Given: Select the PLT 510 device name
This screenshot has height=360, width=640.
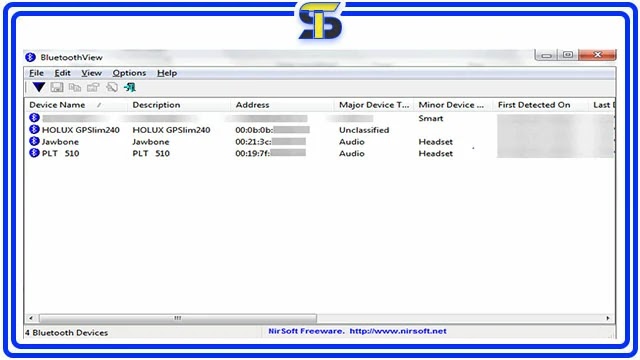Looking at the screenshot, I should (x=60, y=153).
